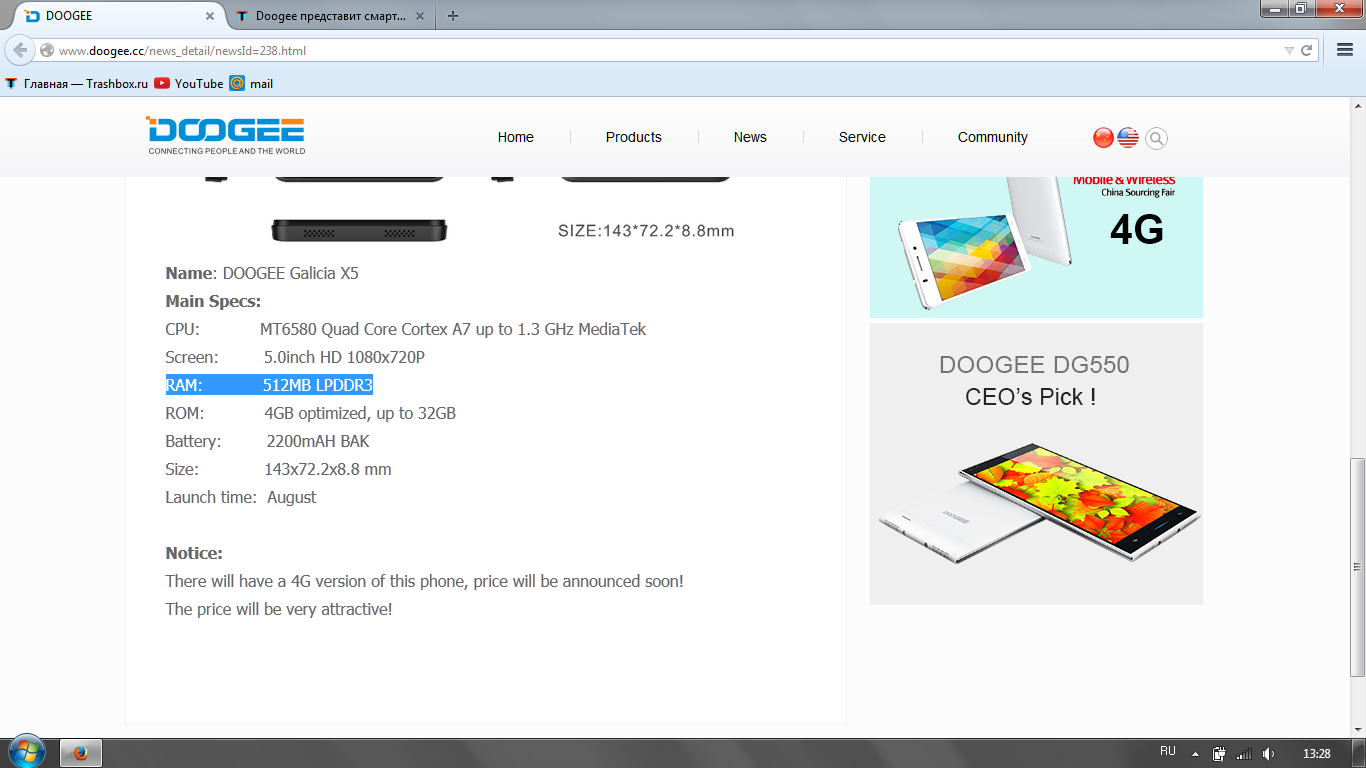Open the volume speaker tray icon
This screenshot has height=768, width=1366.
pyautogui.click(x=1269, y=753)
